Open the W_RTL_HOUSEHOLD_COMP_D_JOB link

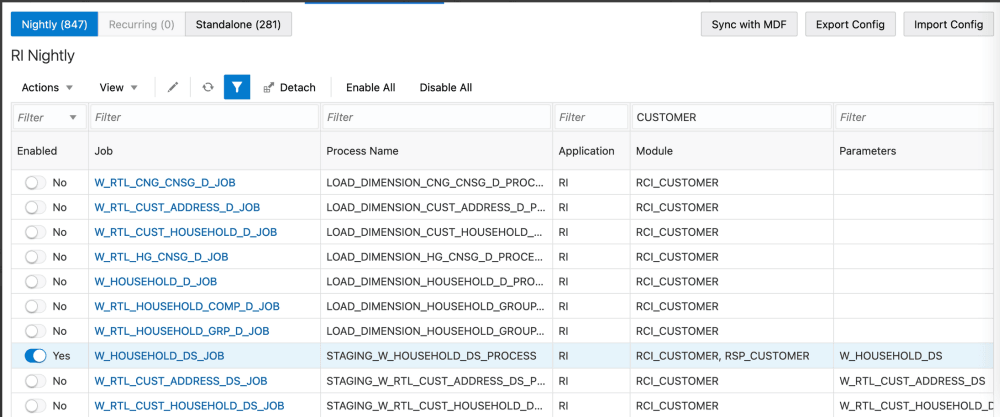coord(187,306)
